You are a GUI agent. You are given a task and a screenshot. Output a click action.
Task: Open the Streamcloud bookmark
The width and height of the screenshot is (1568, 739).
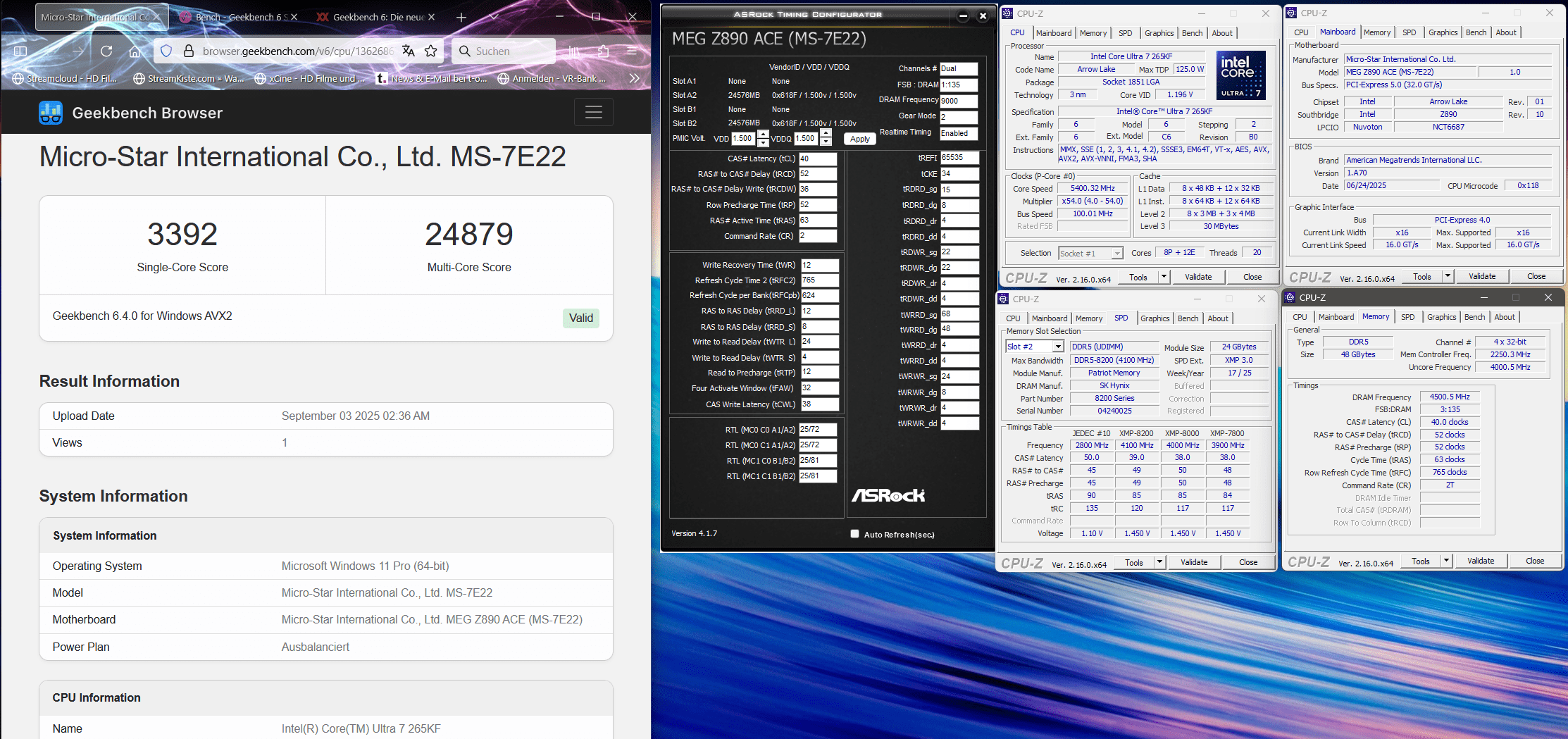[x=65, y=78]
